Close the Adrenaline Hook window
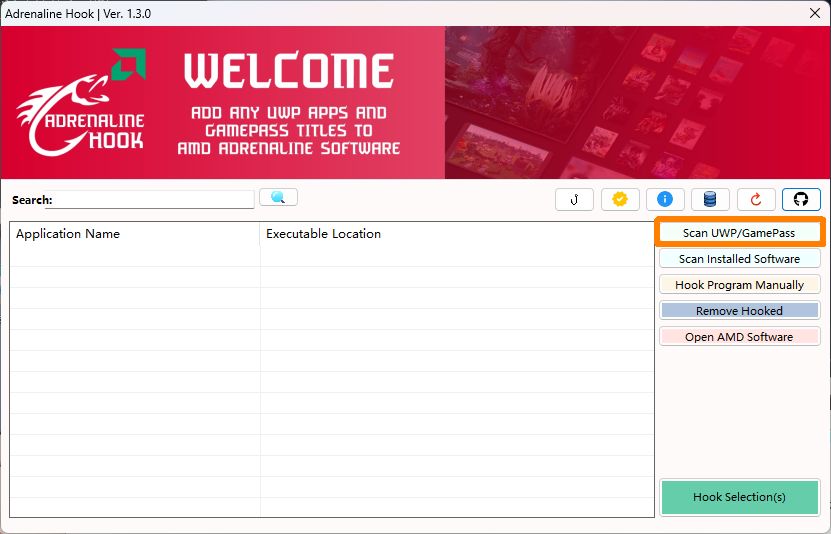Viewport: 831px width, 534px height. tap(815, 13)
